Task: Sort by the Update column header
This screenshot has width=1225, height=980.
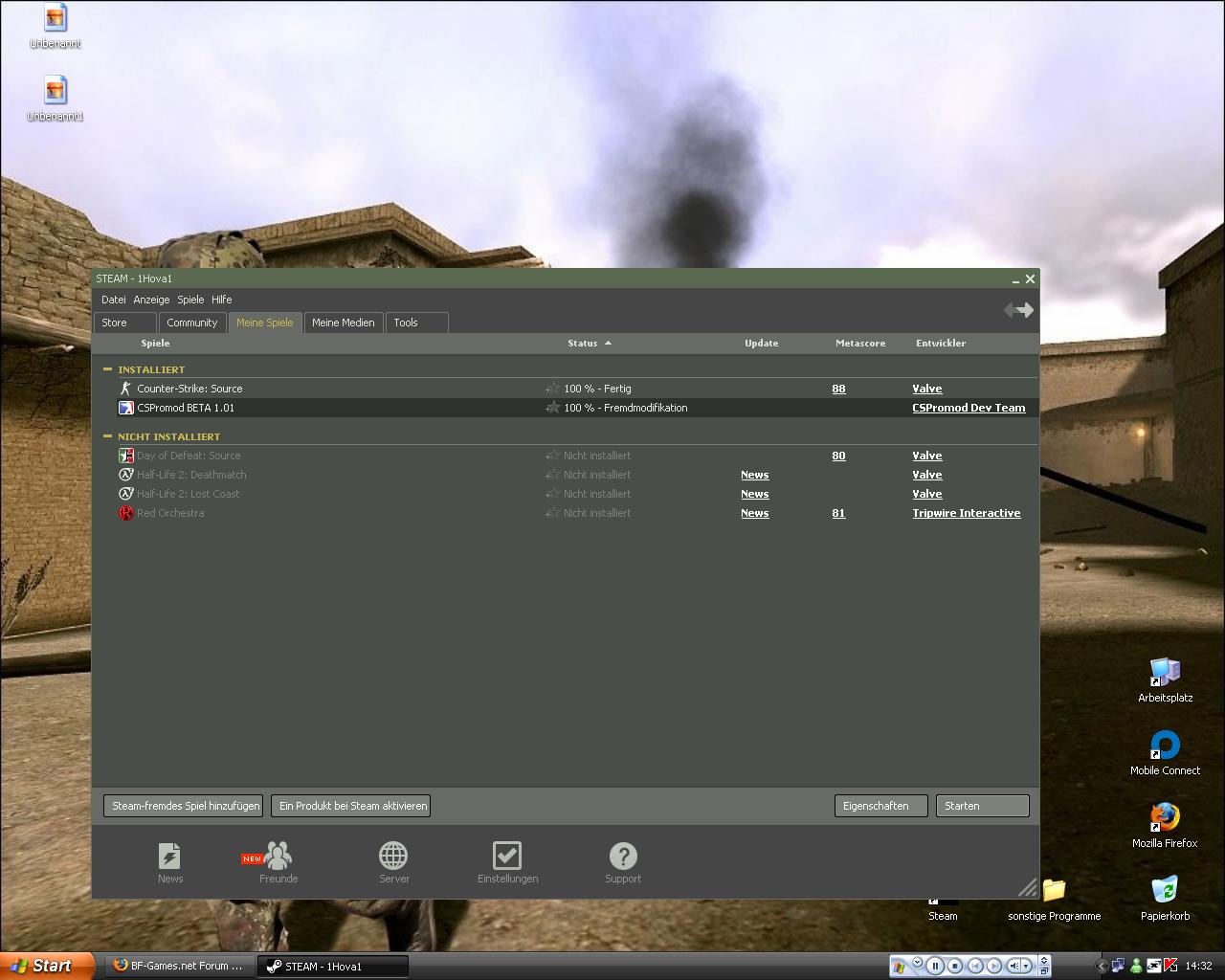Action: point(762,343)
